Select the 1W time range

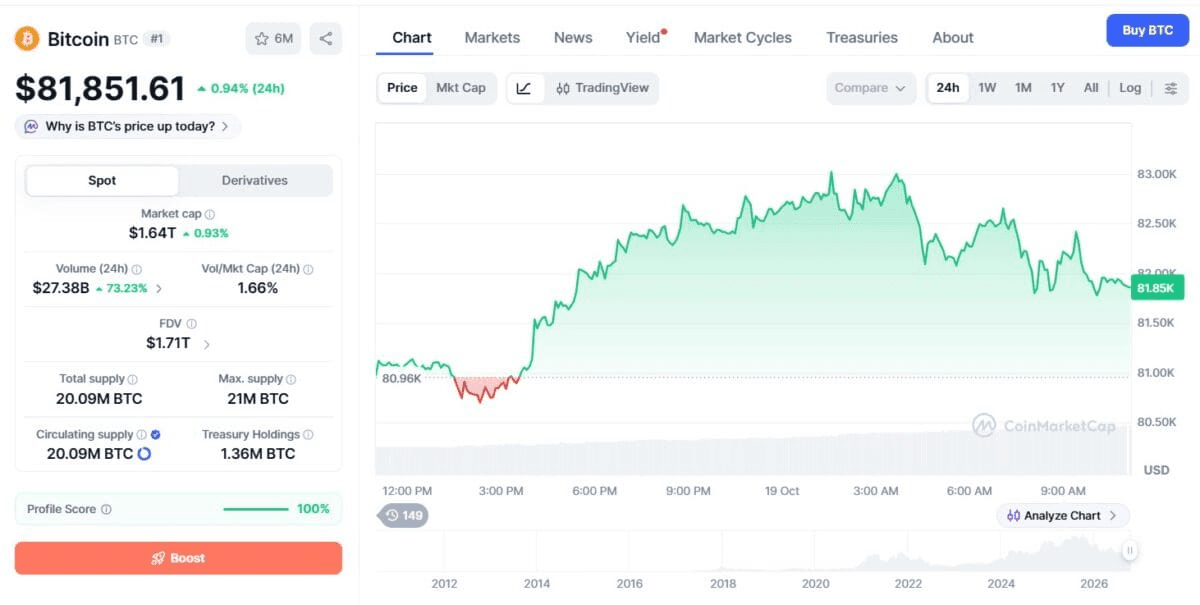coord(987,88)
